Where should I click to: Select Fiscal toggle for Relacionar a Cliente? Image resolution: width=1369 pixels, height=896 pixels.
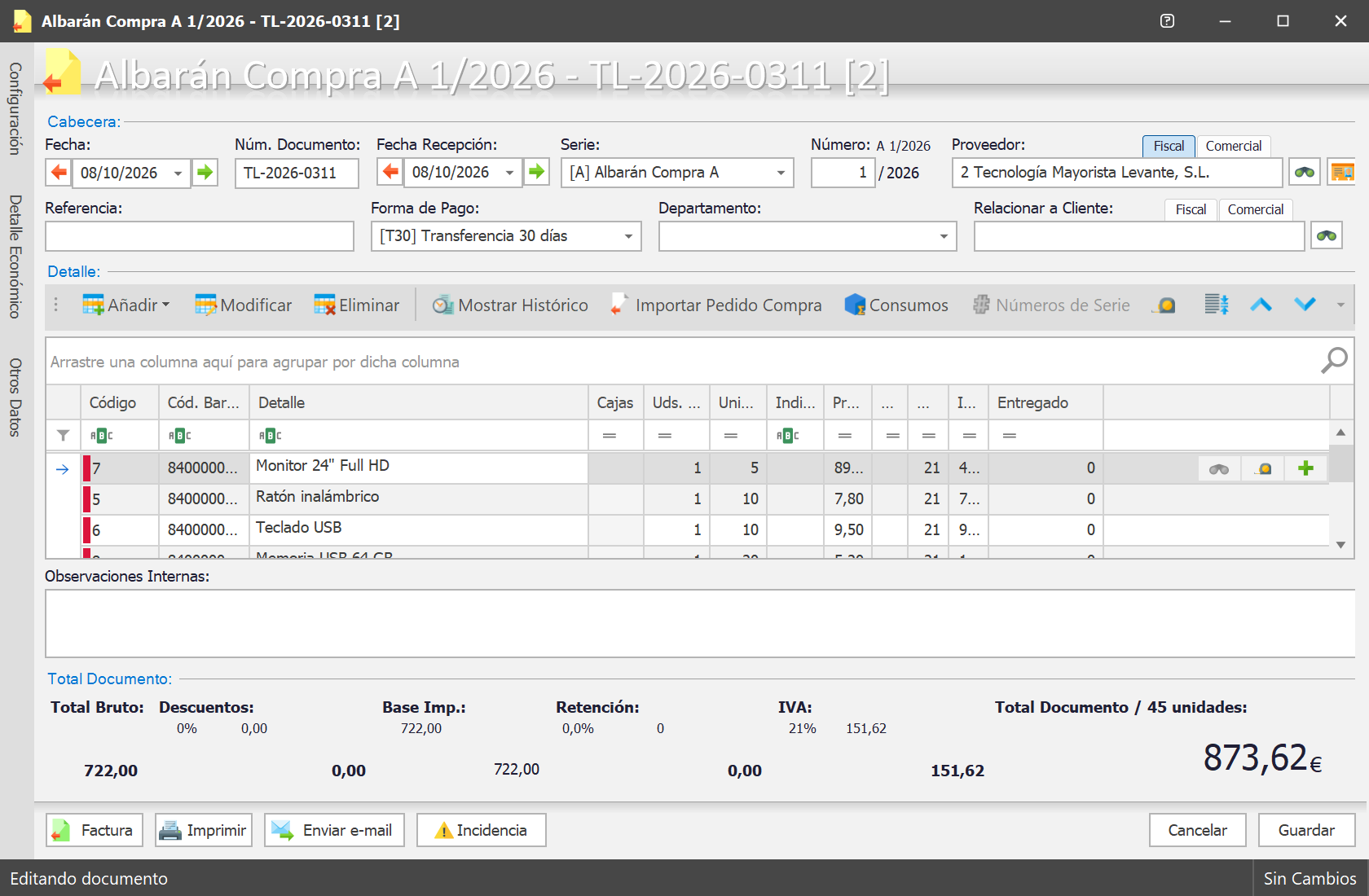[1191, 209]
